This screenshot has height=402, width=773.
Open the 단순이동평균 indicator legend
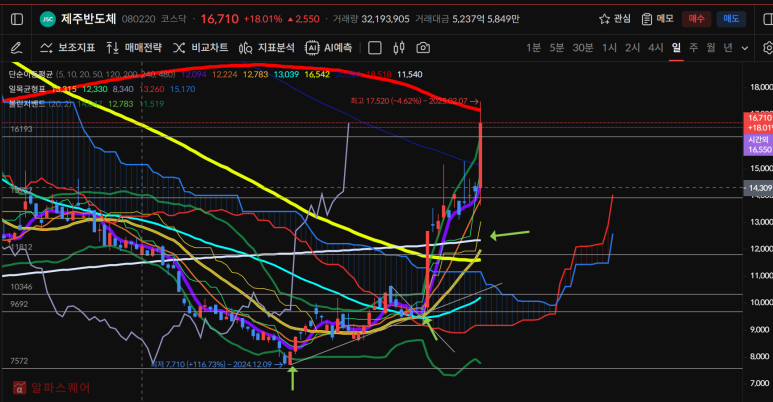[31, 74]
